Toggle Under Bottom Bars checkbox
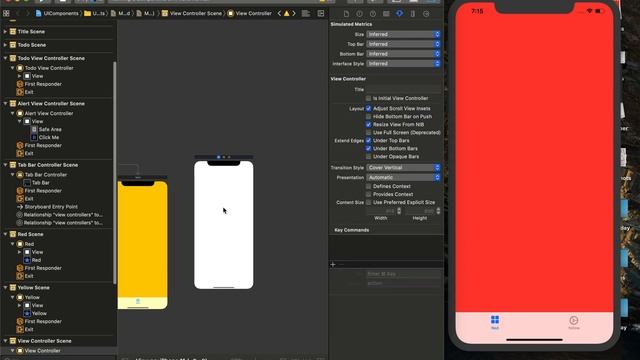The image size is (640, 360). click(x=369, y=149)
